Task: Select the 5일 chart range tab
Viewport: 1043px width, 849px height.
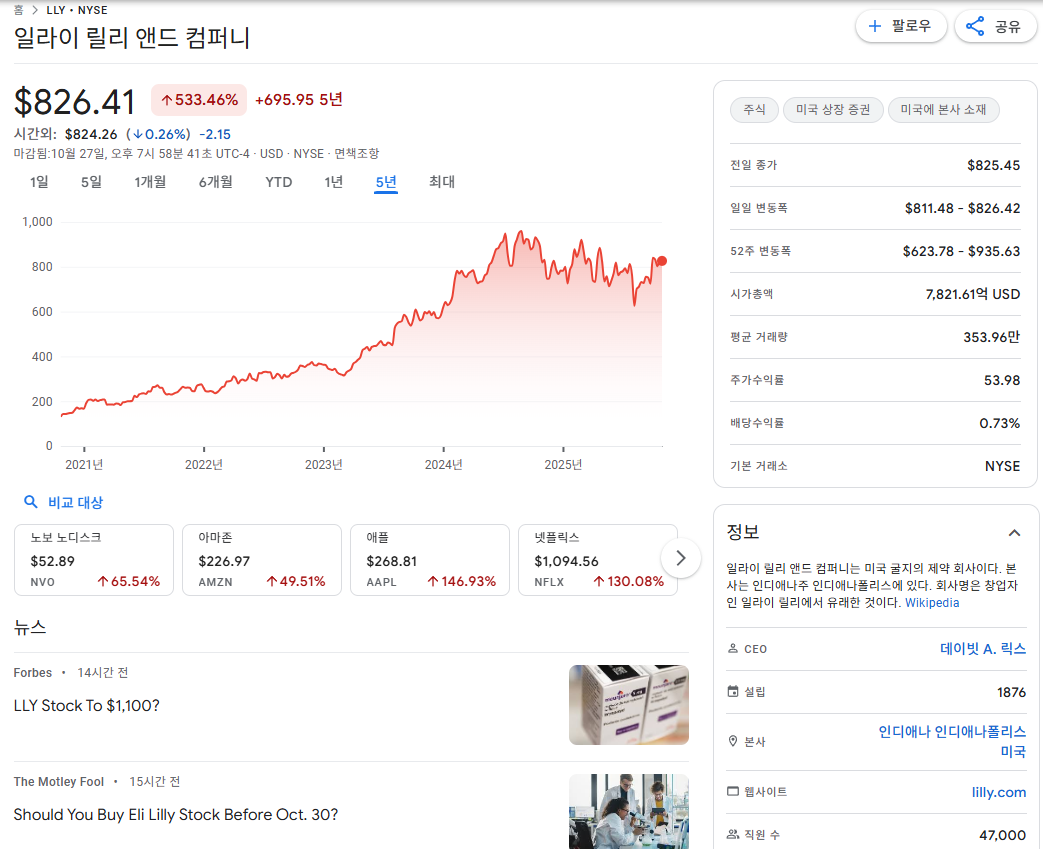Action: pyautogui.click(x=91, y=182)
